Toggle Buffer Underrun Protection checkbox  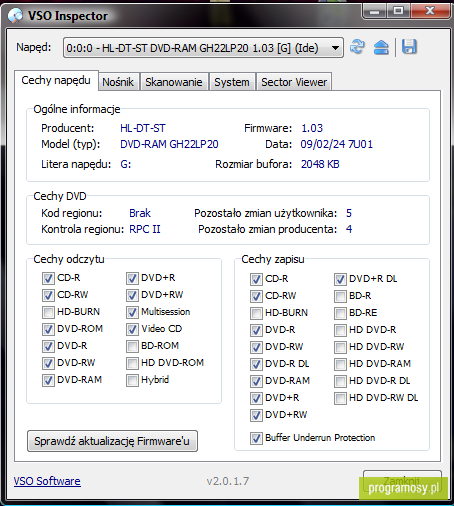click(256, 438)
